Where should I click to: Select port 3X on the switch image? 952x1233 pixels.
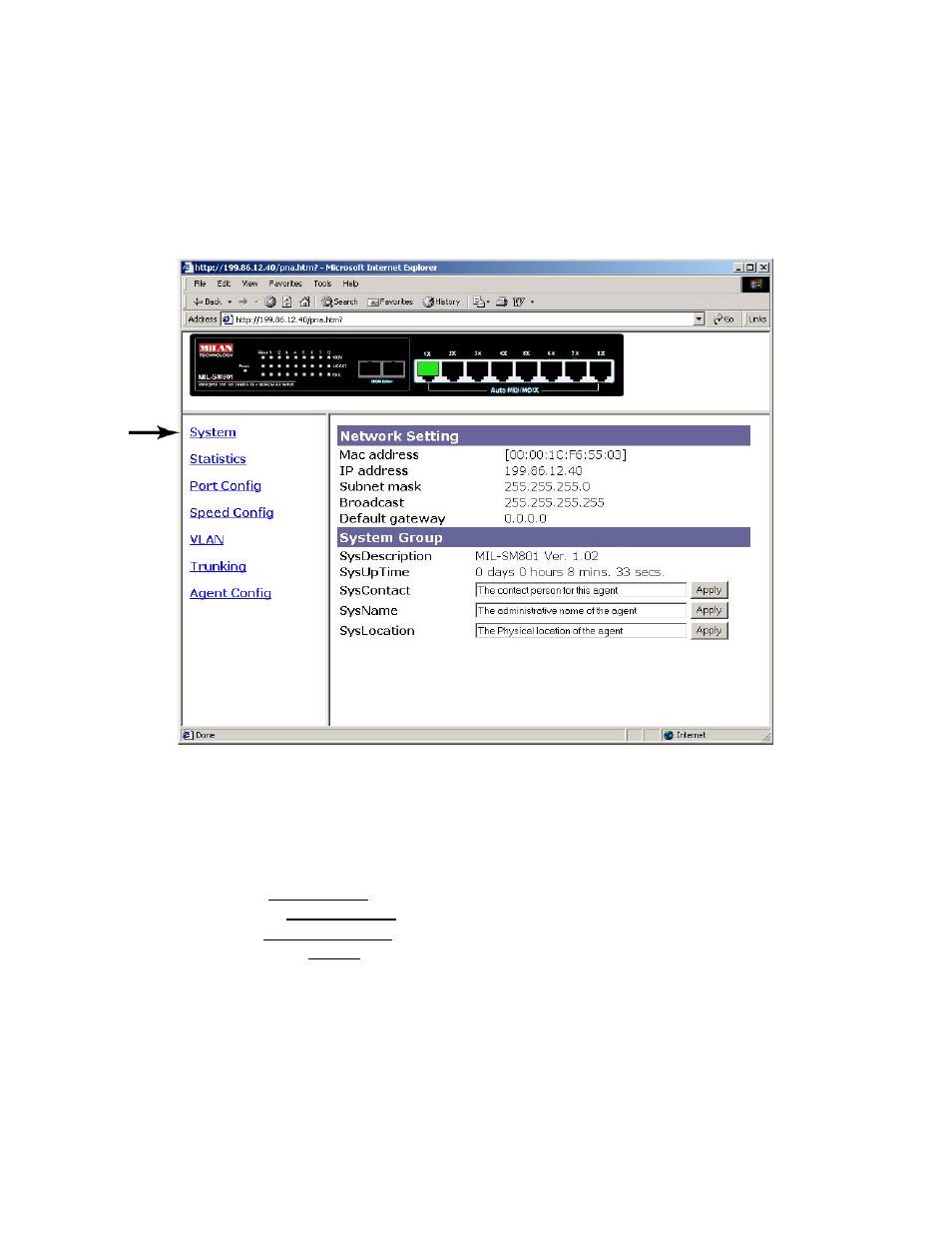click(477, 369)
